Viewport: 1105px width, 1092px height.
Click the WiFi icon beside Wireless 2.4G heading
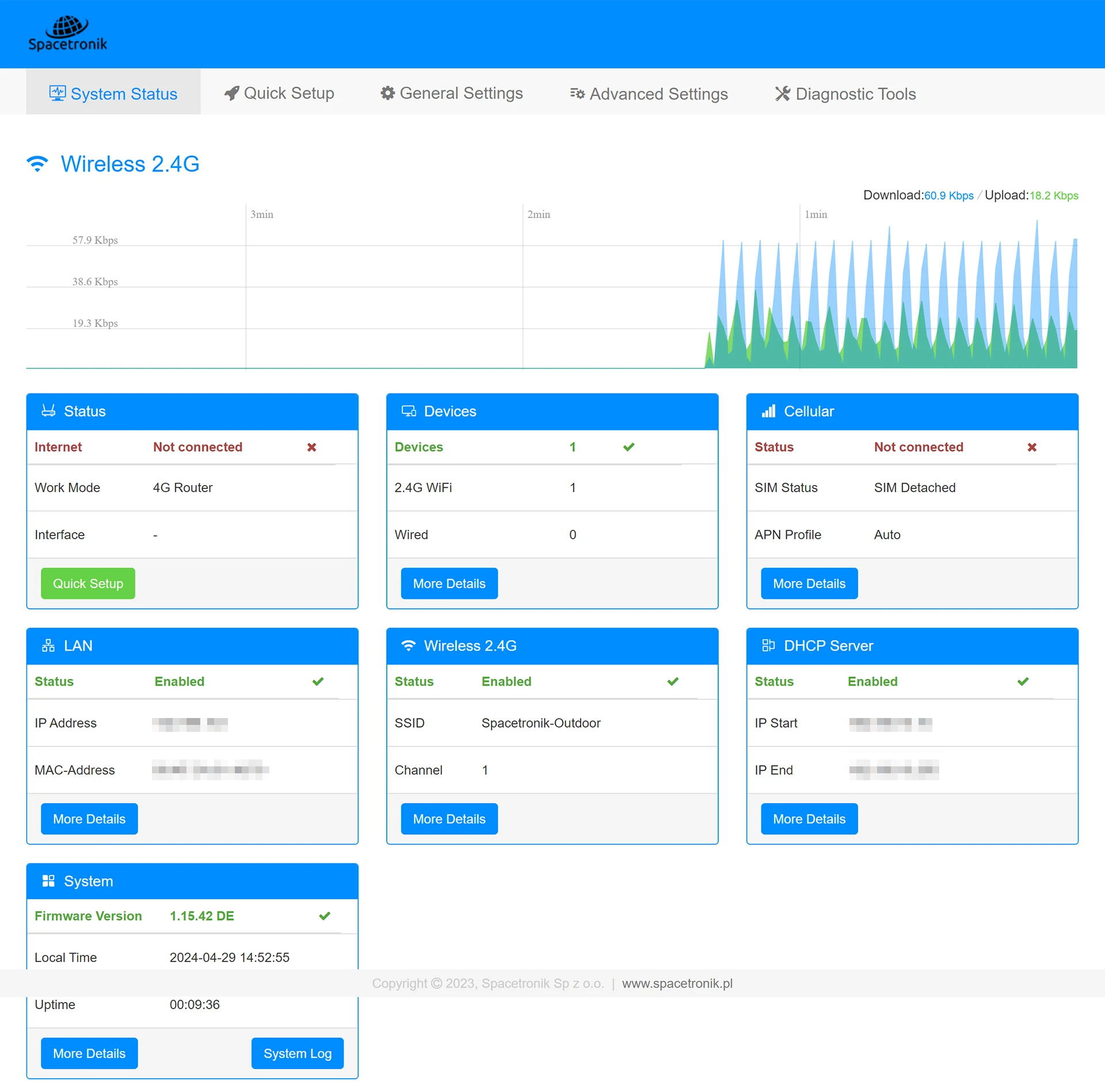coord(37,164)
